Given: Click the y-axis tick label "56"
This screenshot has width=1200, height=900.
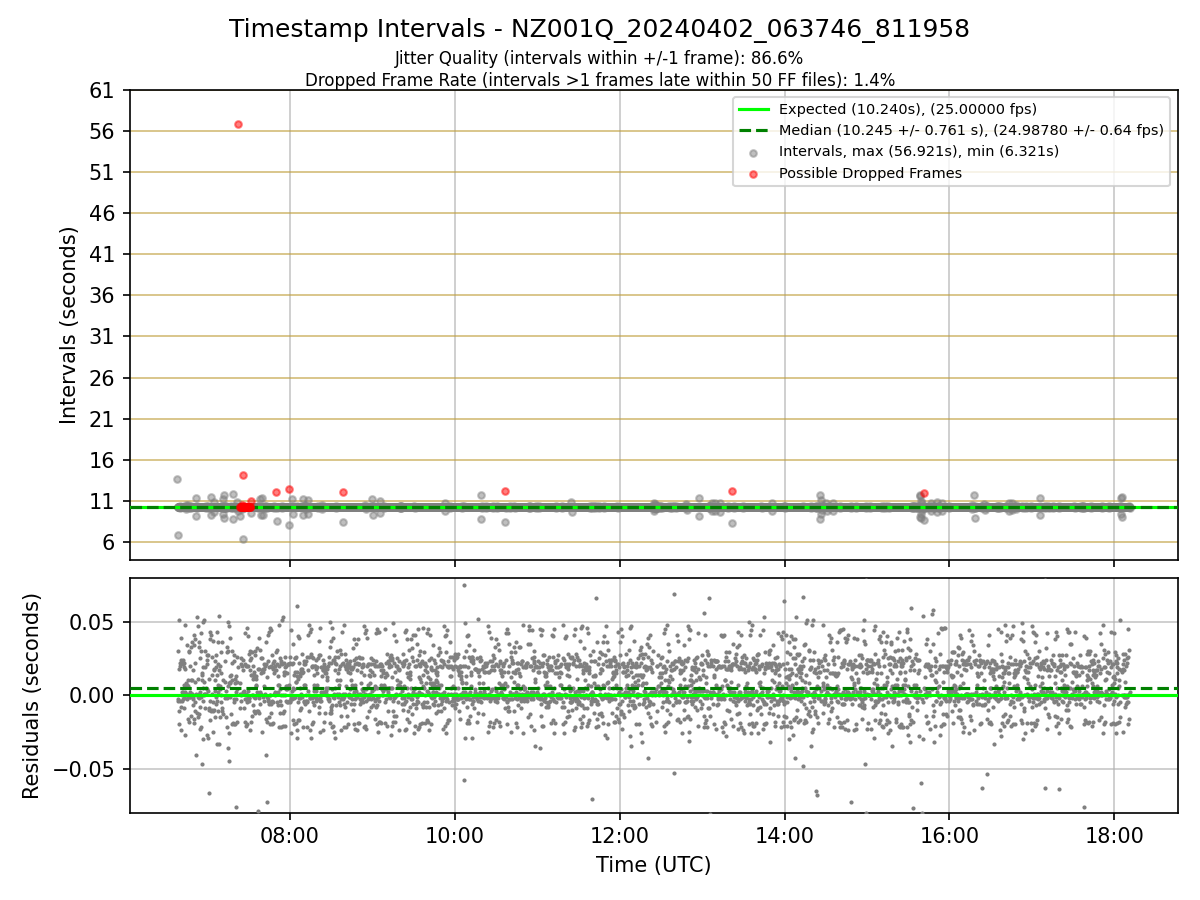Looking at the screenshot, I should pos(103,132).
